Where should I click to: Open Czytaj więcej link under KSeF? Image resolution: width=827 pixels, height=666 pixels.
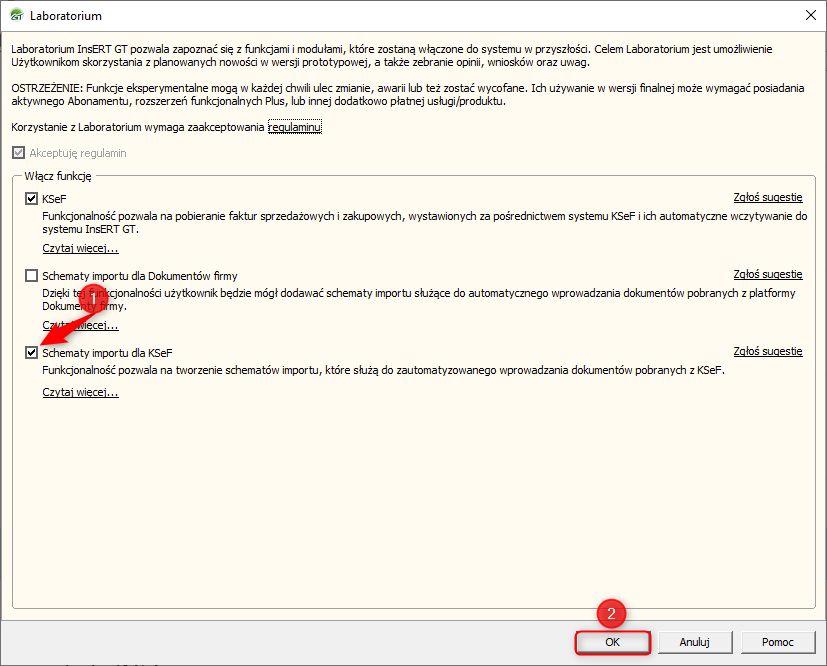(x=80, y=248)
